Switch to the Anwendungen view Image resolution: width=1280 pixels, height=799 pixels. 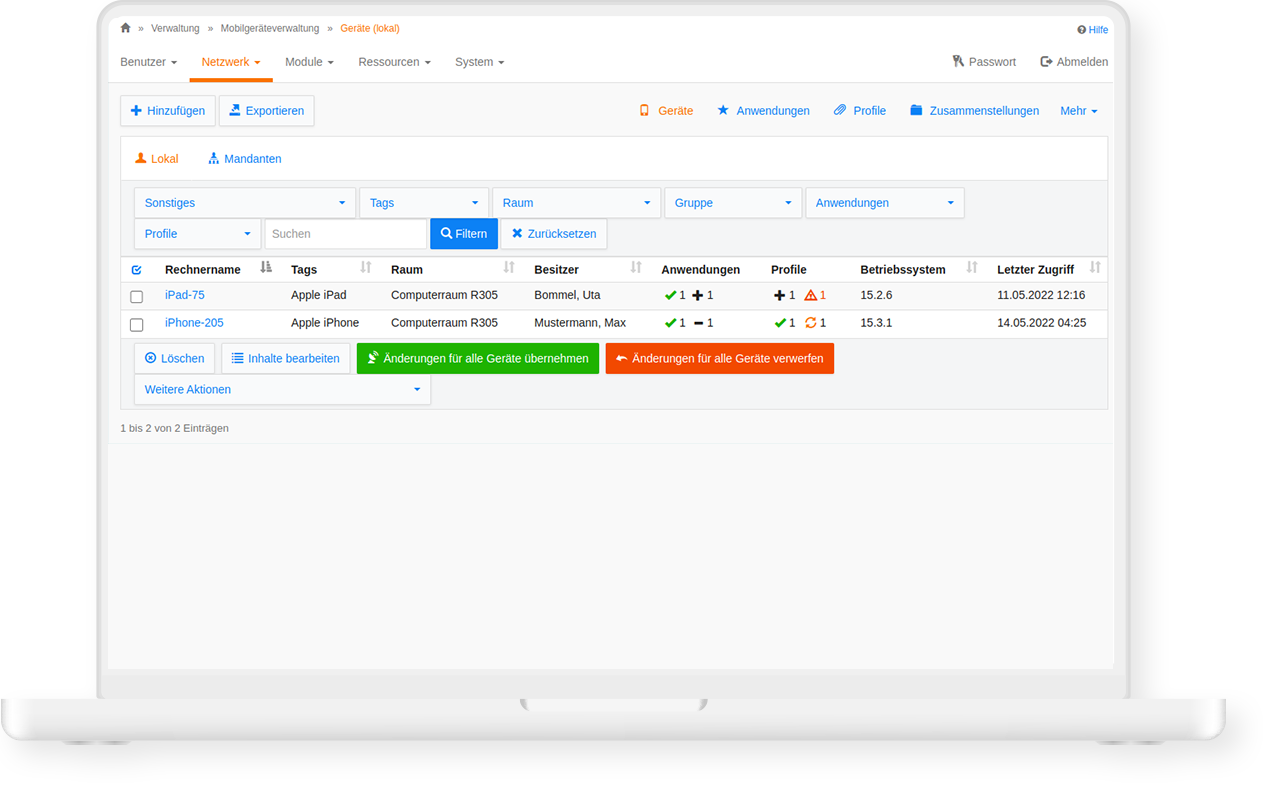point(763,111)
